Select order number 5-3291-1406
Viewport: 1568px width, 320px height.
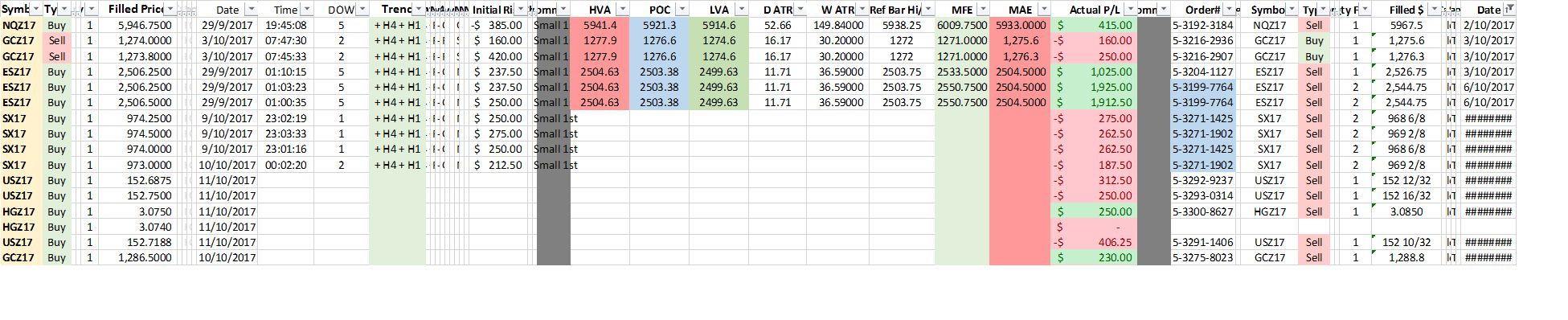(1202, 242)
